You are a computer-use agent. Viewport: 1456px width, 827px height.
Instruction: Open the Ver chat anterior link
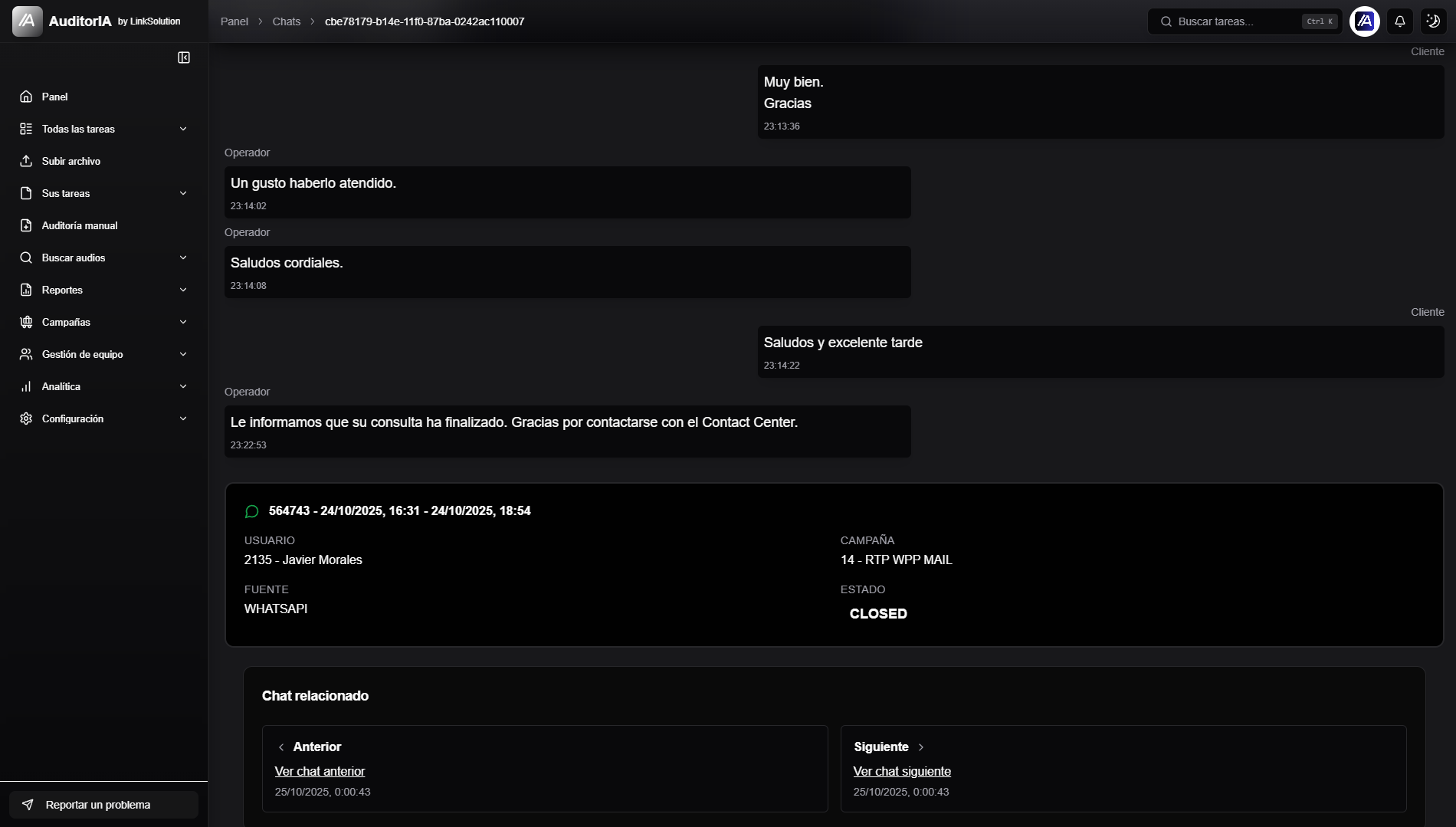[x=320, y=771]
